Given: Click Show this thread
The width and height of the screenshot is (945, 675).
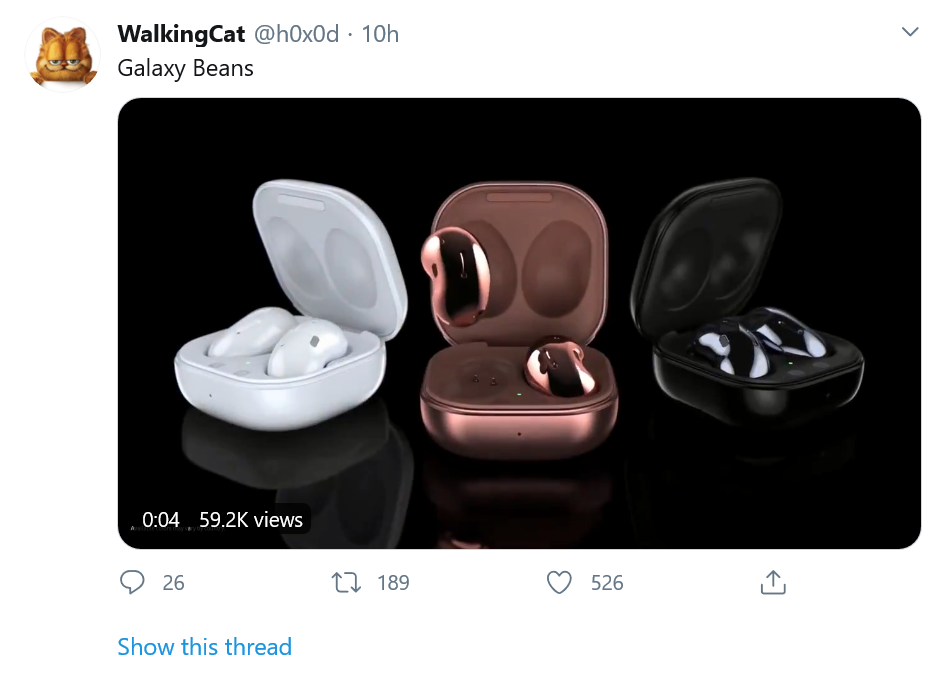Looking at the screenshot, I should click(205, 647).
